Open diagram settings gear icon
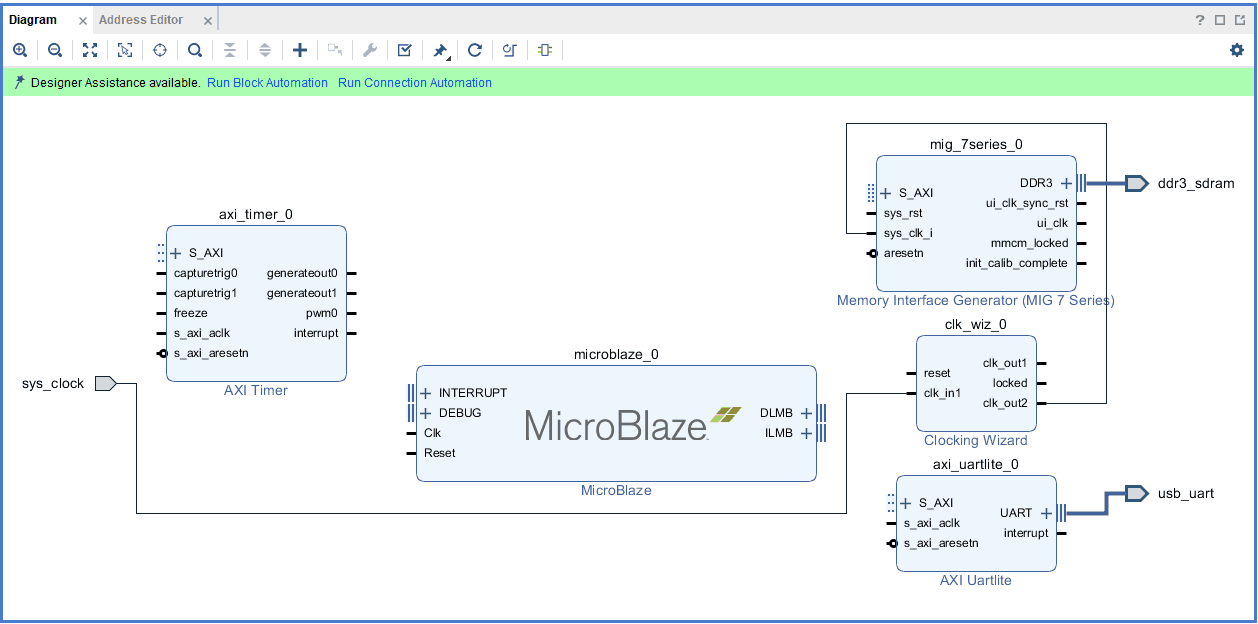Screen dimensions: 1258x624 [x=1237, y=50]
